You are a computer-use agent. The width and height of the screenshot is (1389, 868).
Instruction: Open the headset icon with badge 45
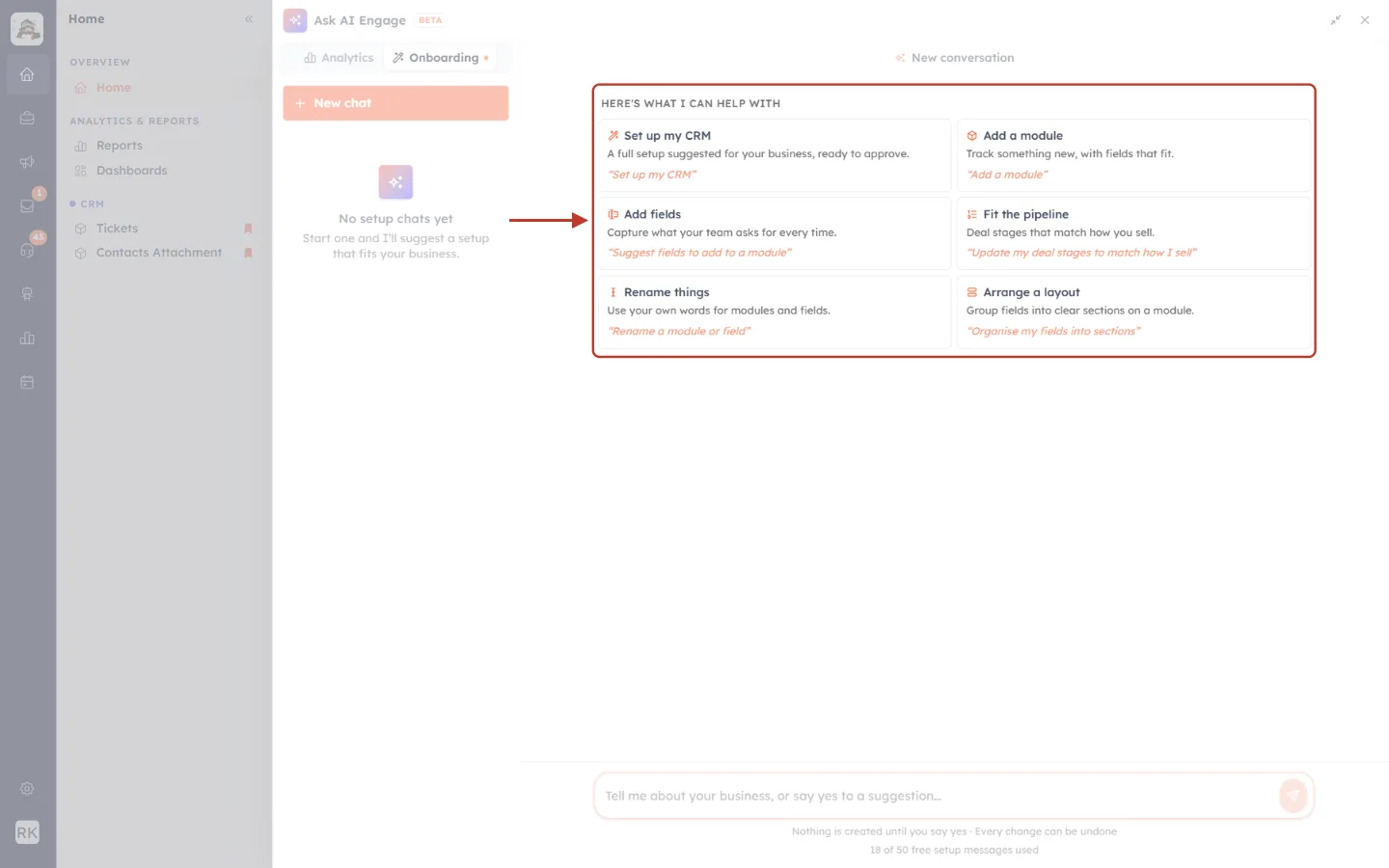(x=27, y=250)
